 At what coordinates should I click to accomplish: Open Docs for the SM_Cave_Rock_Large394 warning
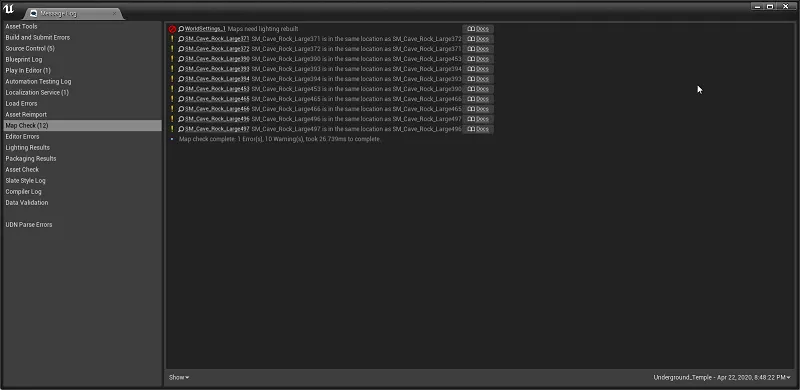[478, 79]
